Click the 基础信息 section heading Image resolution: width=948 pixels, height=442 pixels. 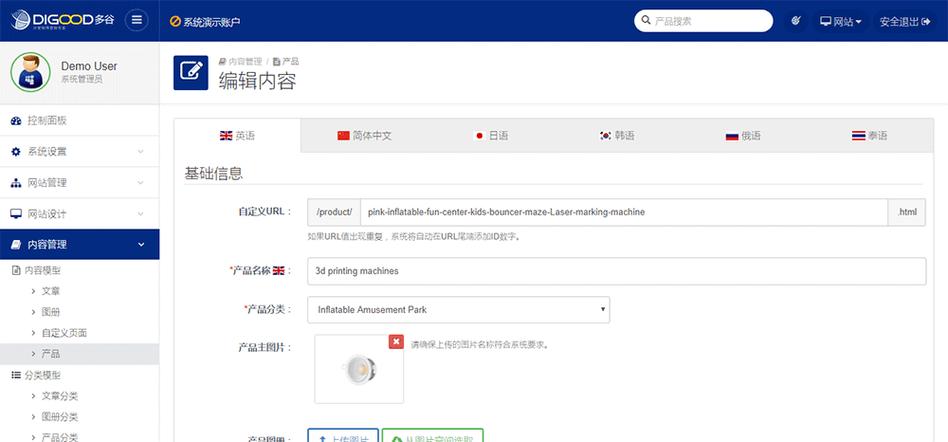[213, 174]
